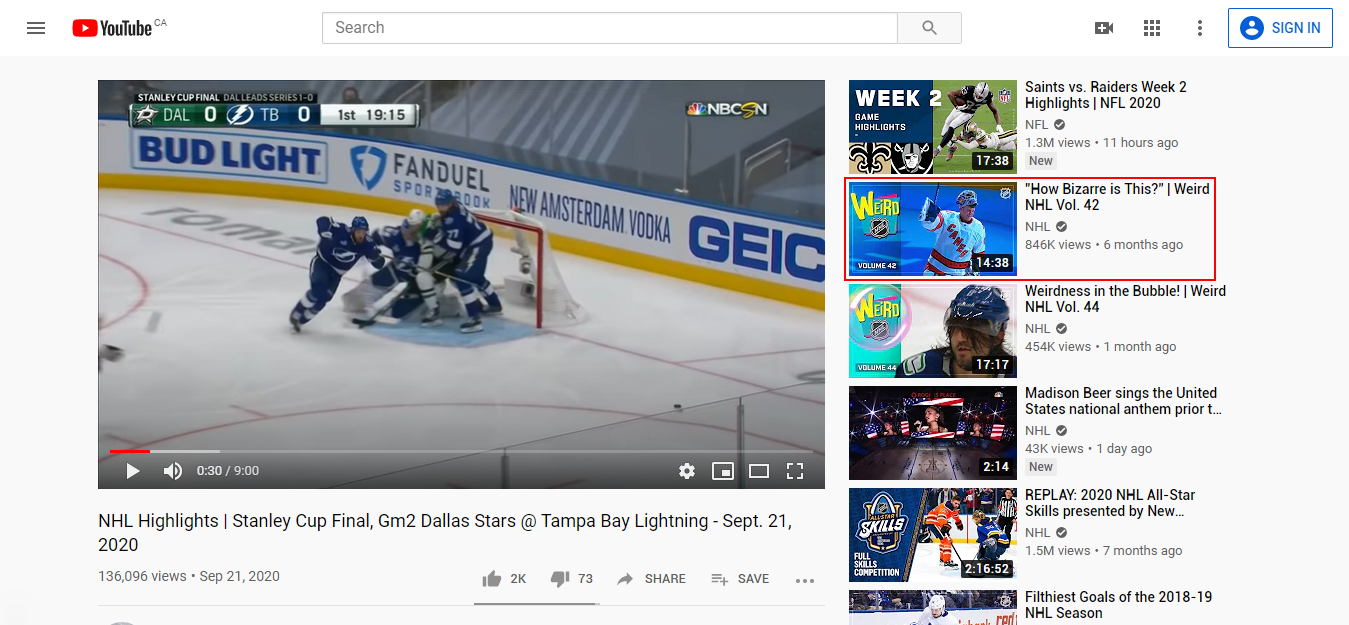Open Saints vs. Raiders Week 2 thumbnail
Image resolution: width=1349 pixels, height=625 pixels.
933,128
